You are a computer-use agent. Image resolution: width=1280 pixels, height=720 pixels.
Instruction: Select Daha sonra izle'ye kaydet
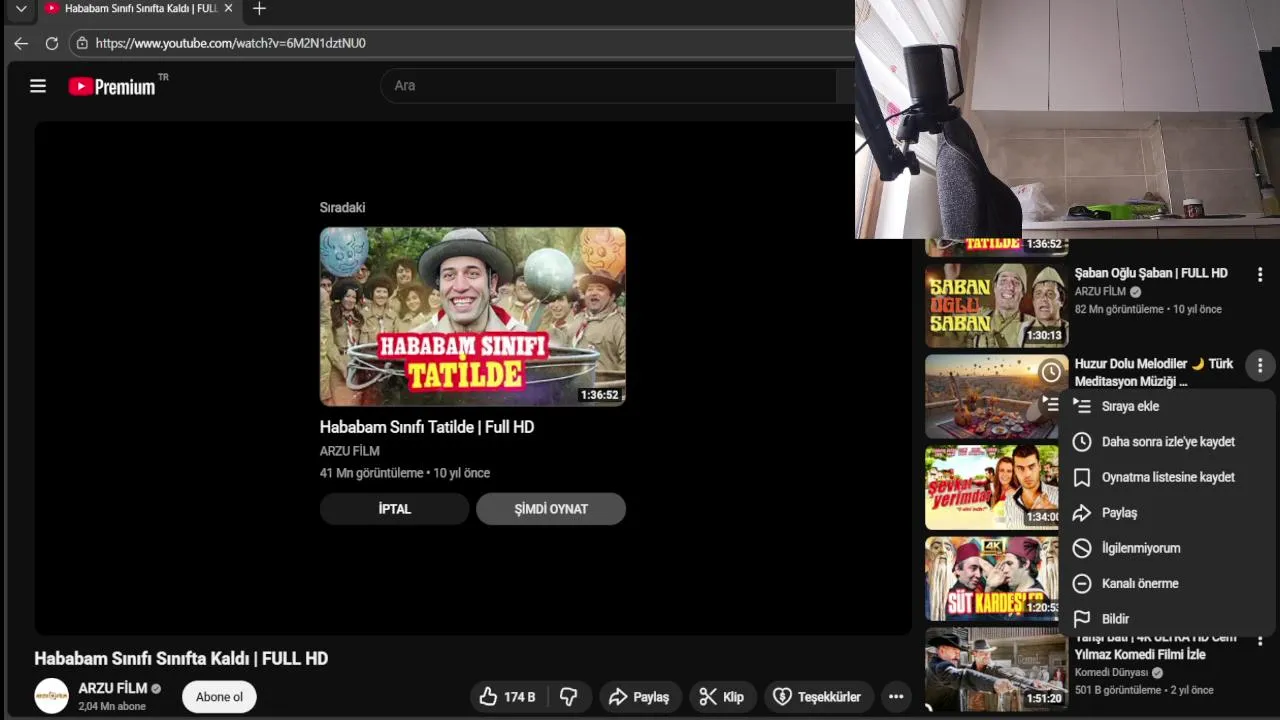click(x=1166, y=442)
